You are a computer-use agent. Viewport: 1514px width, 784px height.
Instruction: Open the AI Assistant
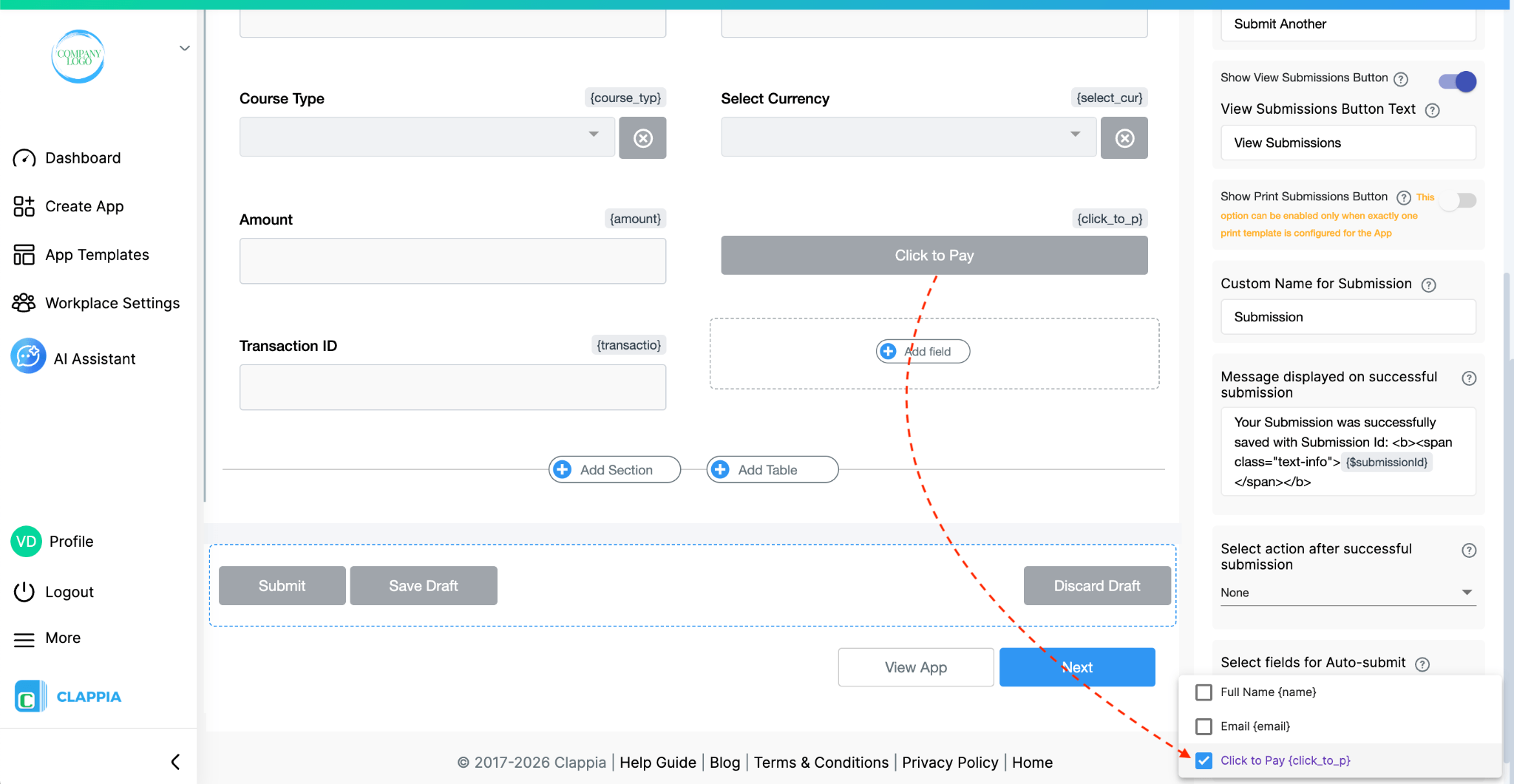[27, 357]
